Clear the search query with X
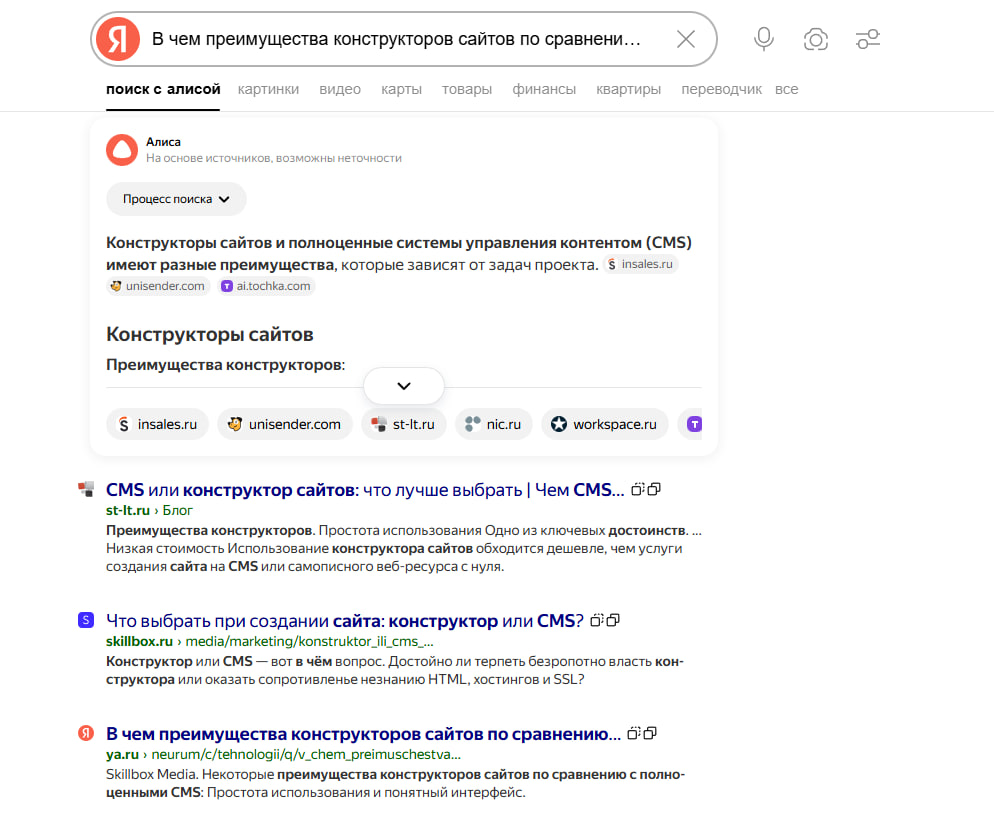Image resolution: width=994 pixels, height=819 pixels. pos(685,39)
